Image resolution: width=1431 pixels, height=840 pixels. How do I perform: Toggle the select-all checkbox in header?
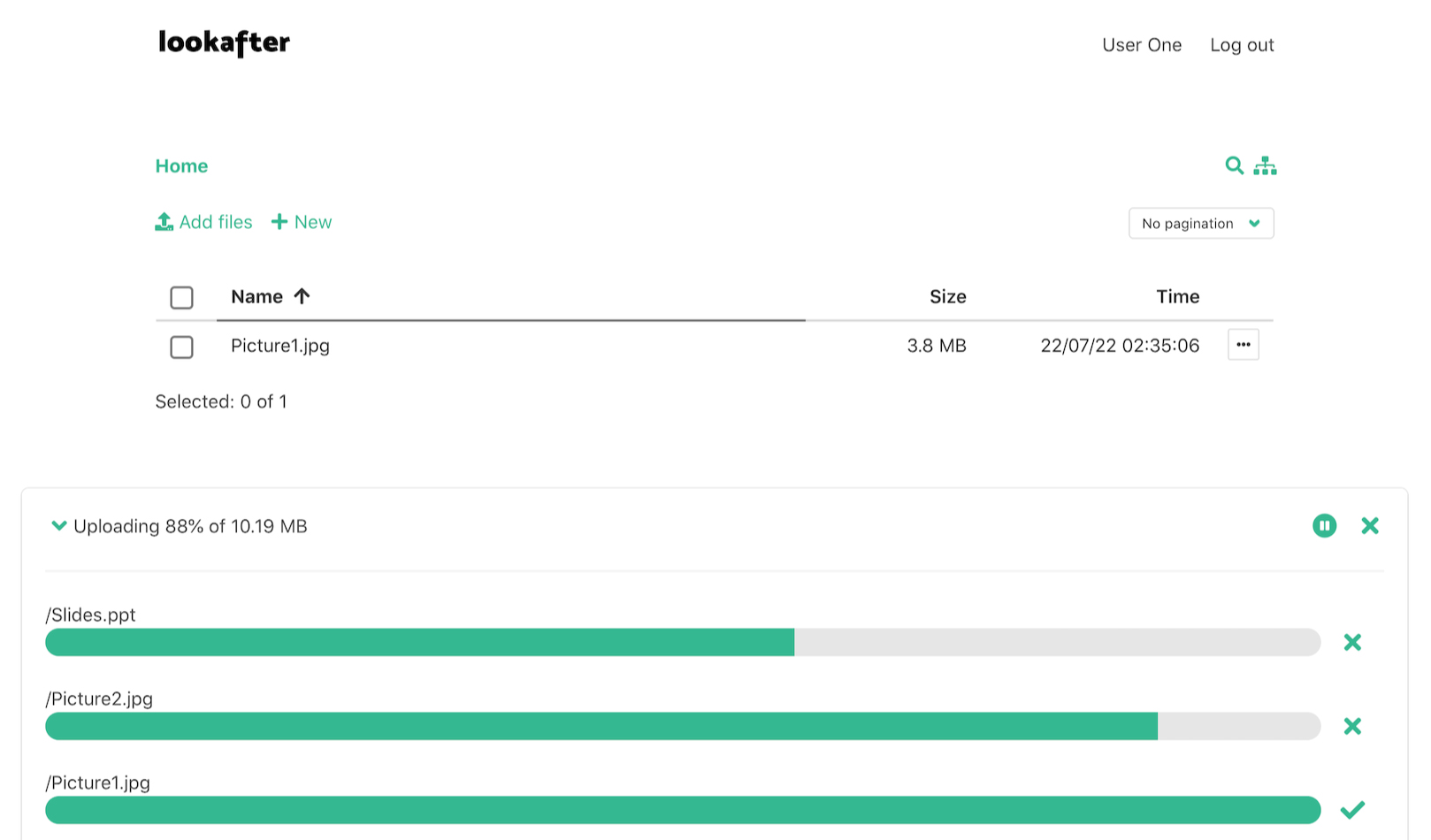click(181, 298)
